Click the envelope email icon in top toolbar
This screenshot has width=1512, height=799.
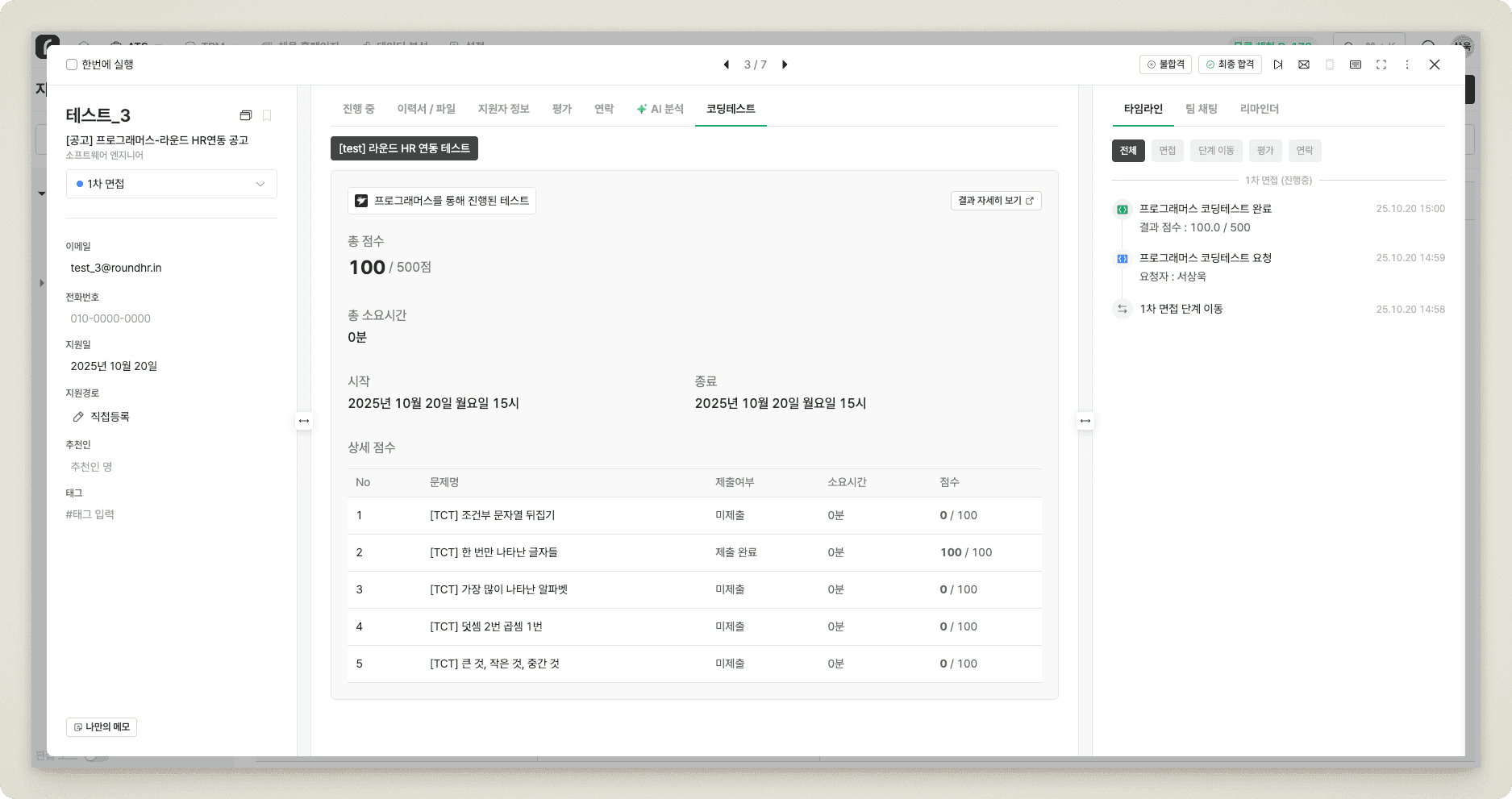[x=1304, y=65]
